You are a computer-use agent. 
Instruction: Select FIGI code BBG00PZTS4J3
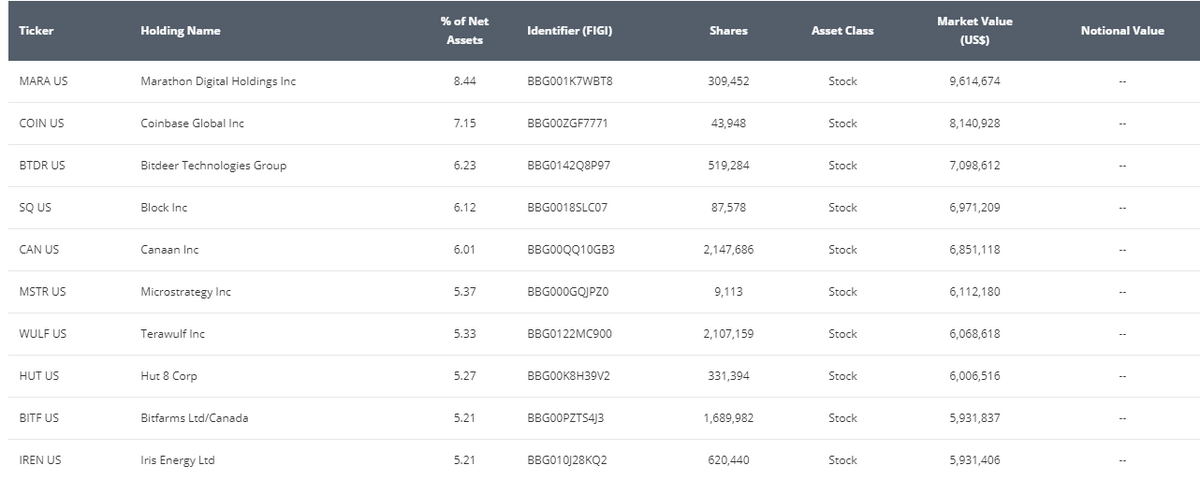pyautogui.click(x=565, y=418)
